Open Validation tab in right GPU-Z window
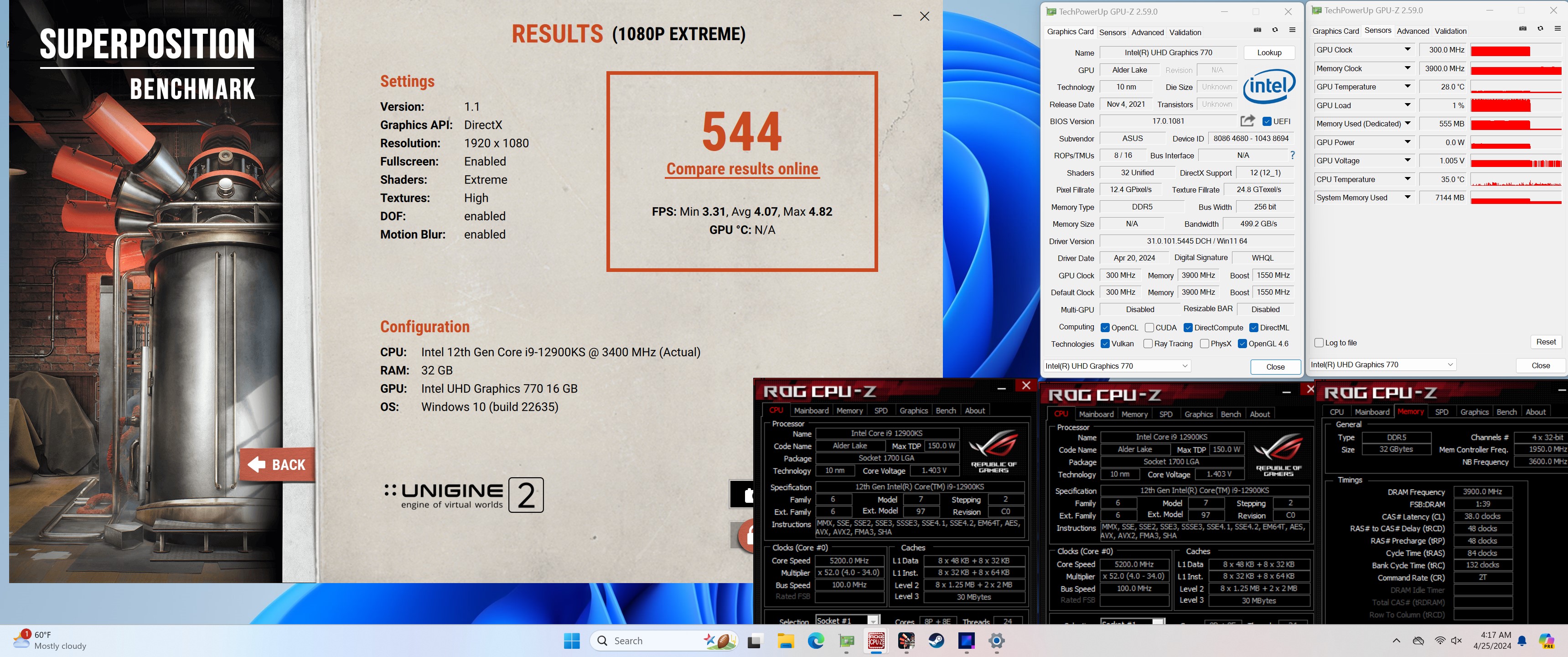This screenshot has height=657, width=1568. (x=1450, y=31)
